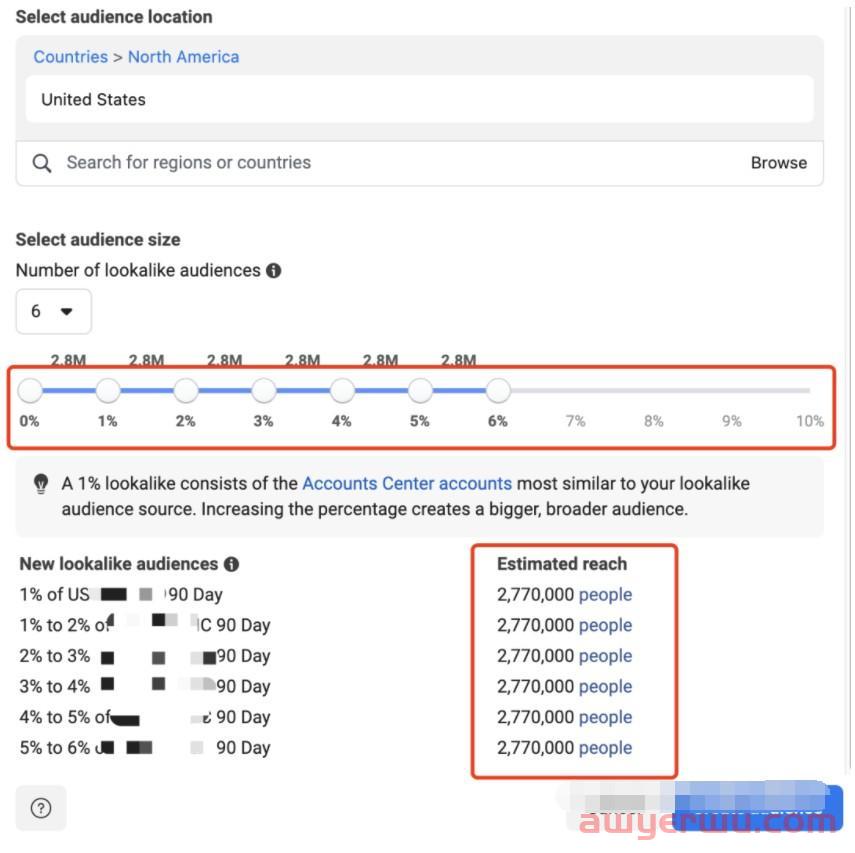Select the United States location entry
The height and width of the screenshot is (853, 855).
point(93,100)
